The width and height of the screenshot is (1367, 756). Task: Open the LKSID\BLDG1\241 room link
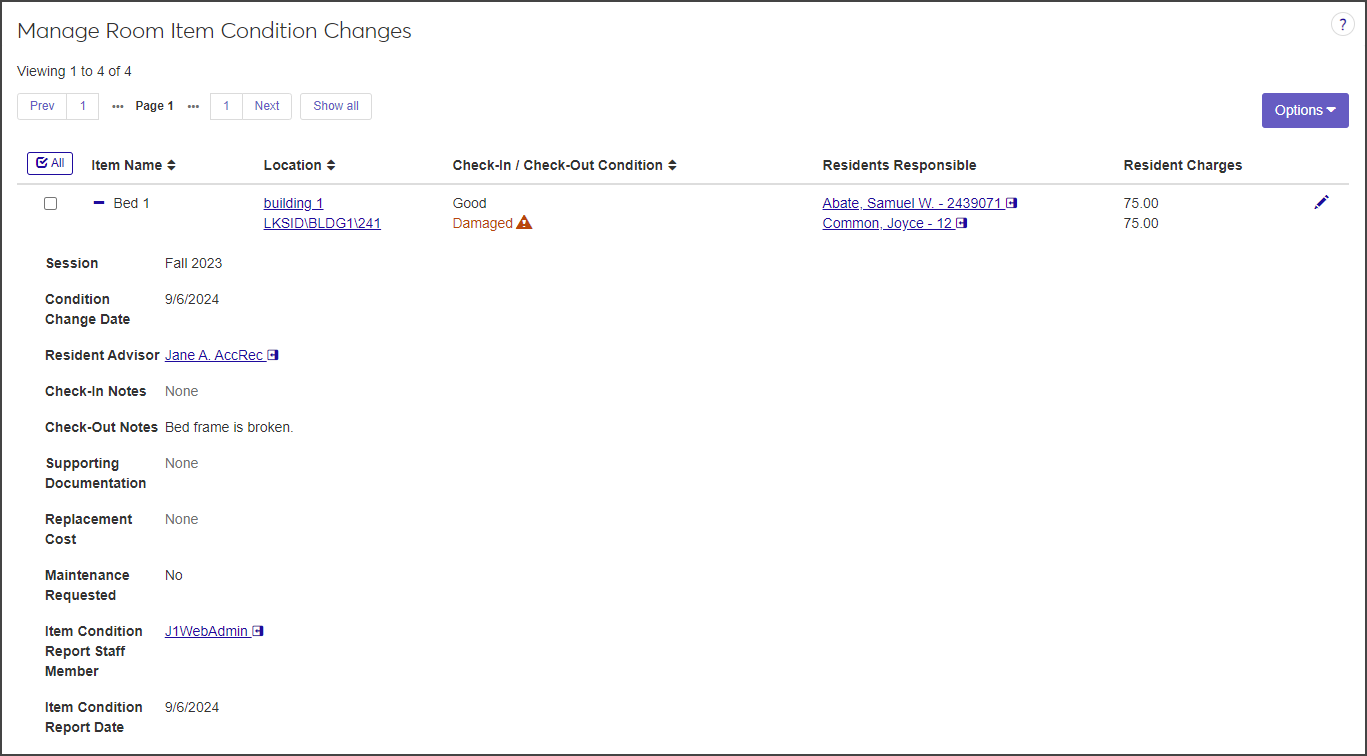pyautogui.click(x=322, y=223)
